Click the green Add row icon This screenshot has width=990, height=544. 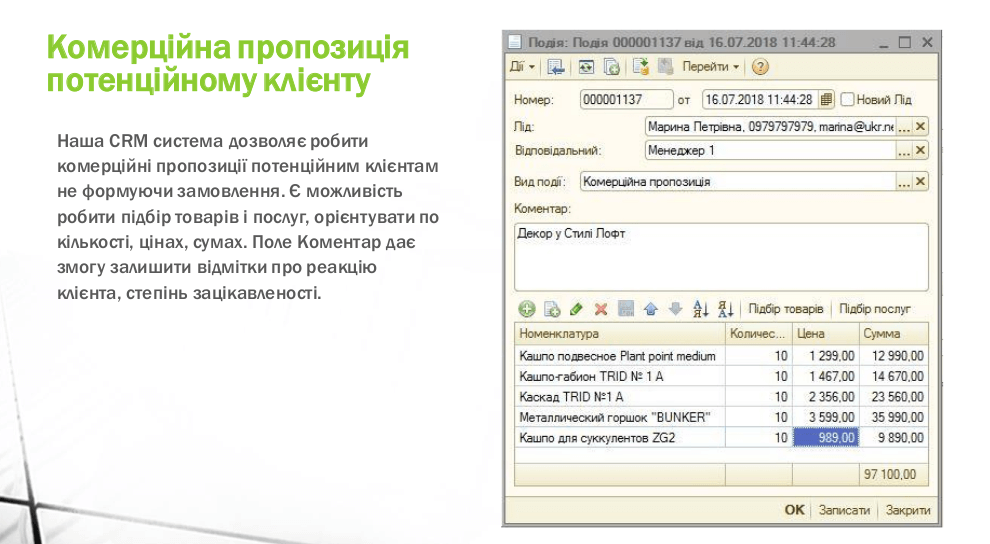[526, 309]
